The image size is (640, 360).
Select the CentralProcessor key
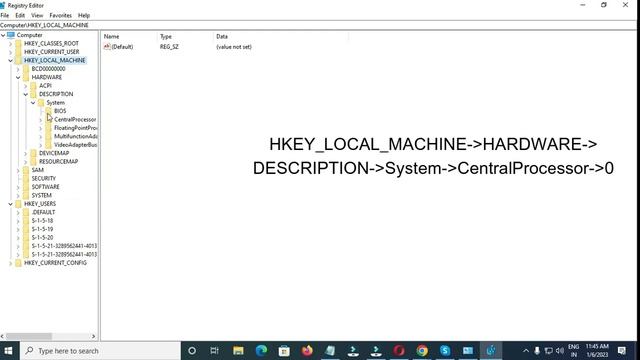[x=75, y=120]
